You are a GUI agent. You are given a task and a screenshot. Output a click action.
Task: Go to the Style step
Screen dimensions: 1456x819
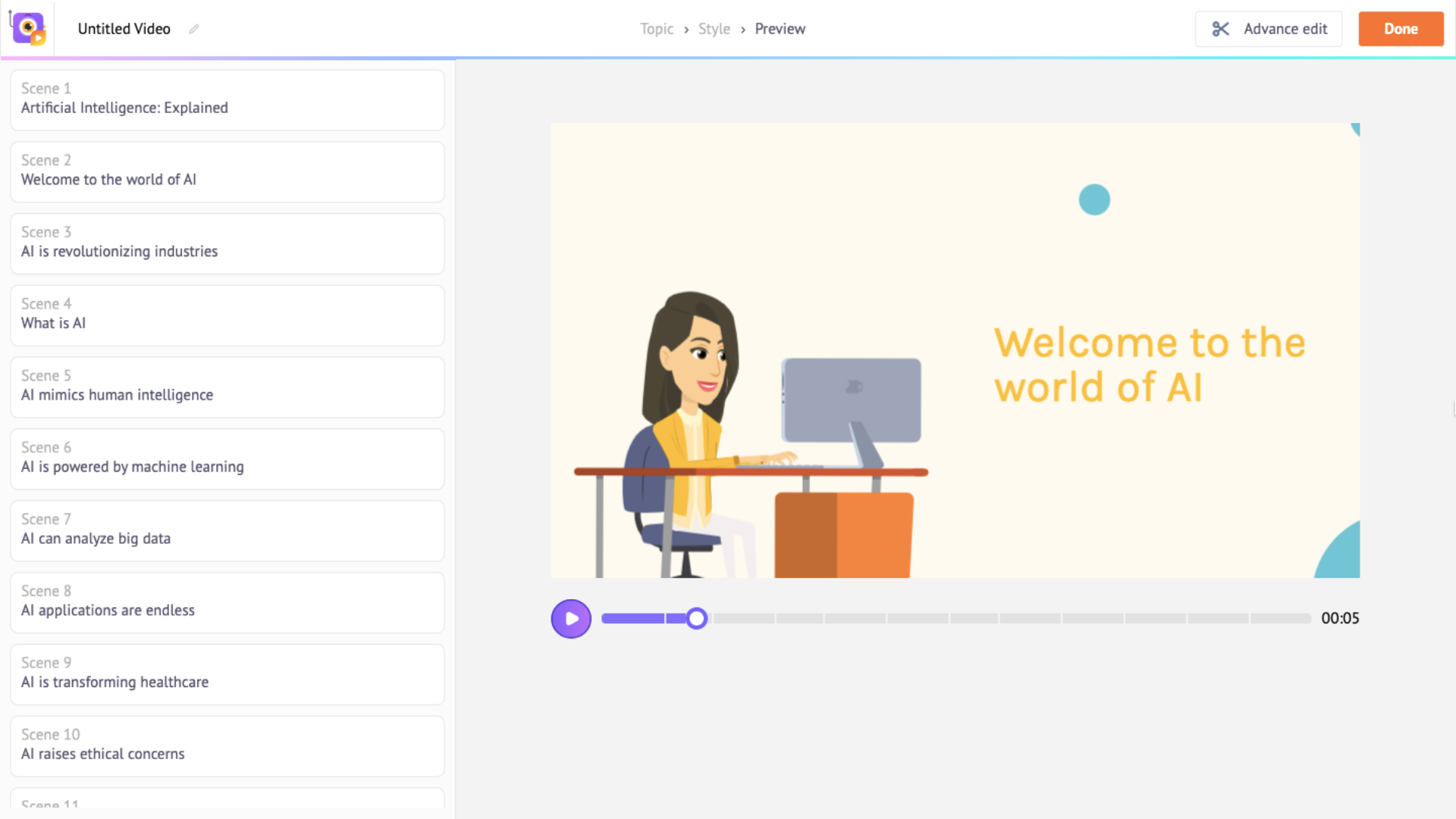coord(714,29)
